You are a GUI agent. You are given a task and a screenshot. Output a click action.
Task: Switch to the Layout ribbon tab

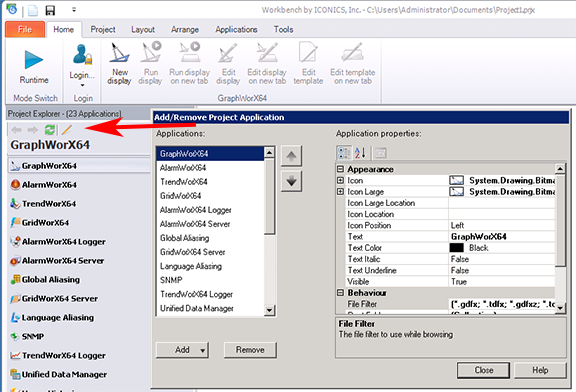[143, 29]
